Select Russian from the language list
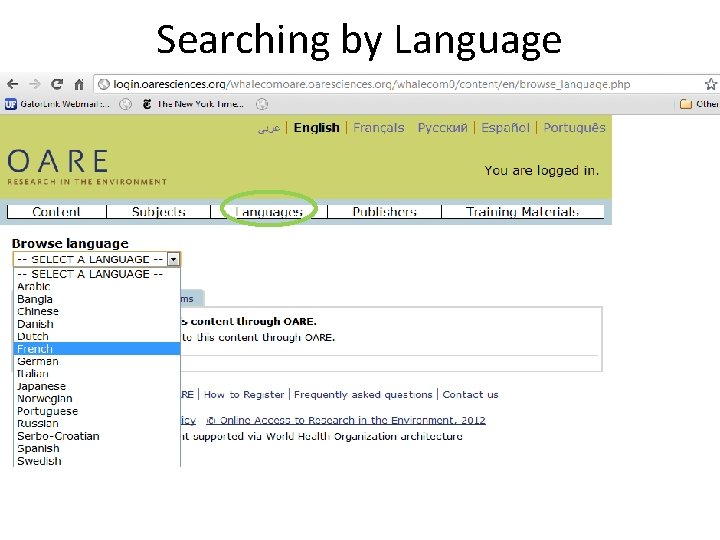This screenshot has height=540, width=720. coord(97,423)
